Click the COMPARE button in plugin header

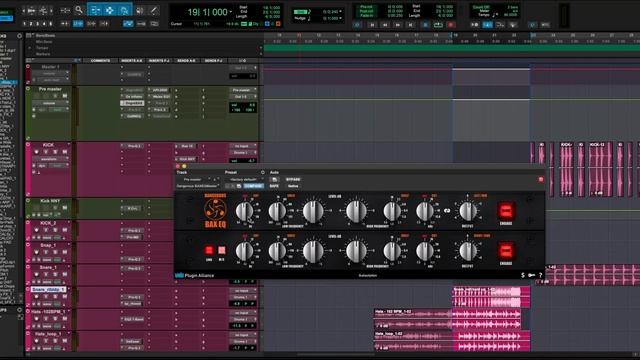pyautogui.click(x=253, y=186)
